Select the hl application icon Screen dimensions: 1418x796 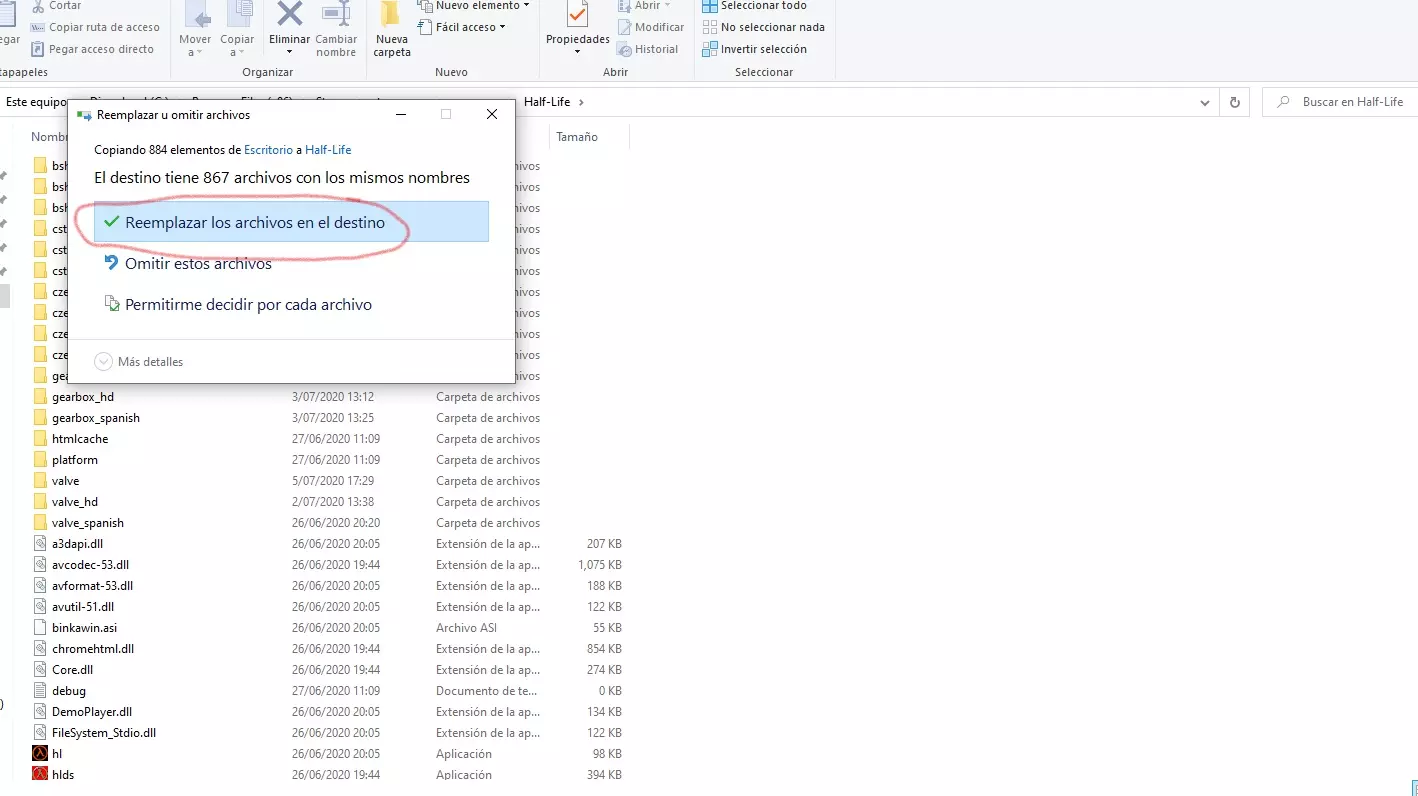[40, 754]
